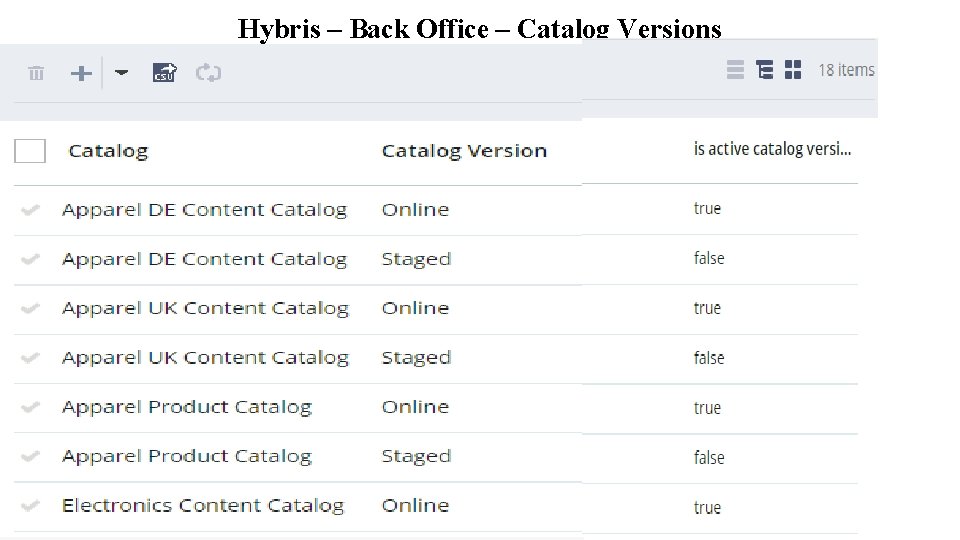Screen dimensions: 960x540
Task: Select checkmark for Apparel Product Catalog Online row
Action: tap(30, 407)
